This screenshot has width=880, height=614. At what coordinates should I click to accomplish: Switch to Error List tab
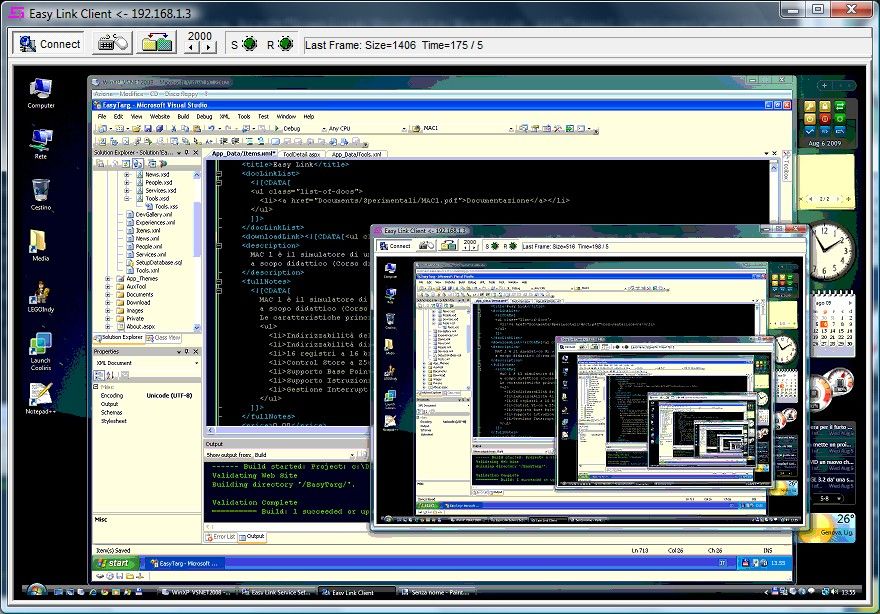pyautogui.click(x=221, y=537)
